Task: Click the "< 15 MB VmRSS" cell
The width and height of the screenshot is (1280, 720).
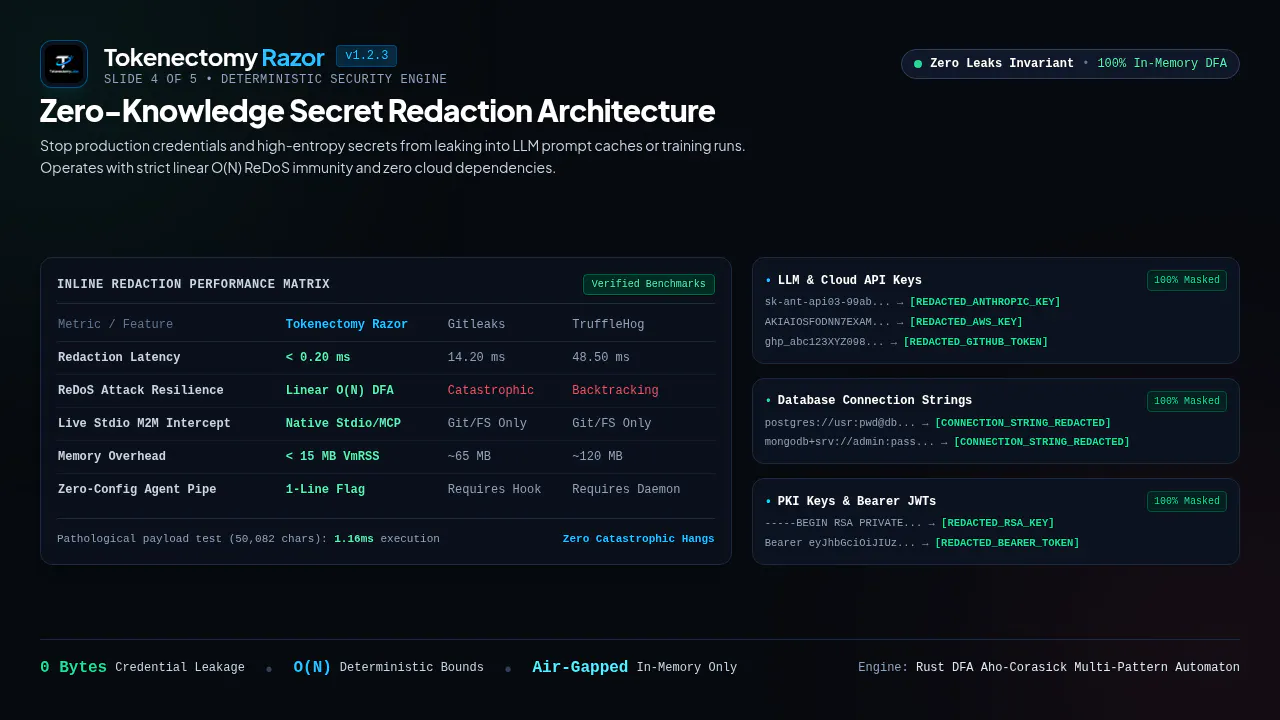Action: click(x=333, y=456)
